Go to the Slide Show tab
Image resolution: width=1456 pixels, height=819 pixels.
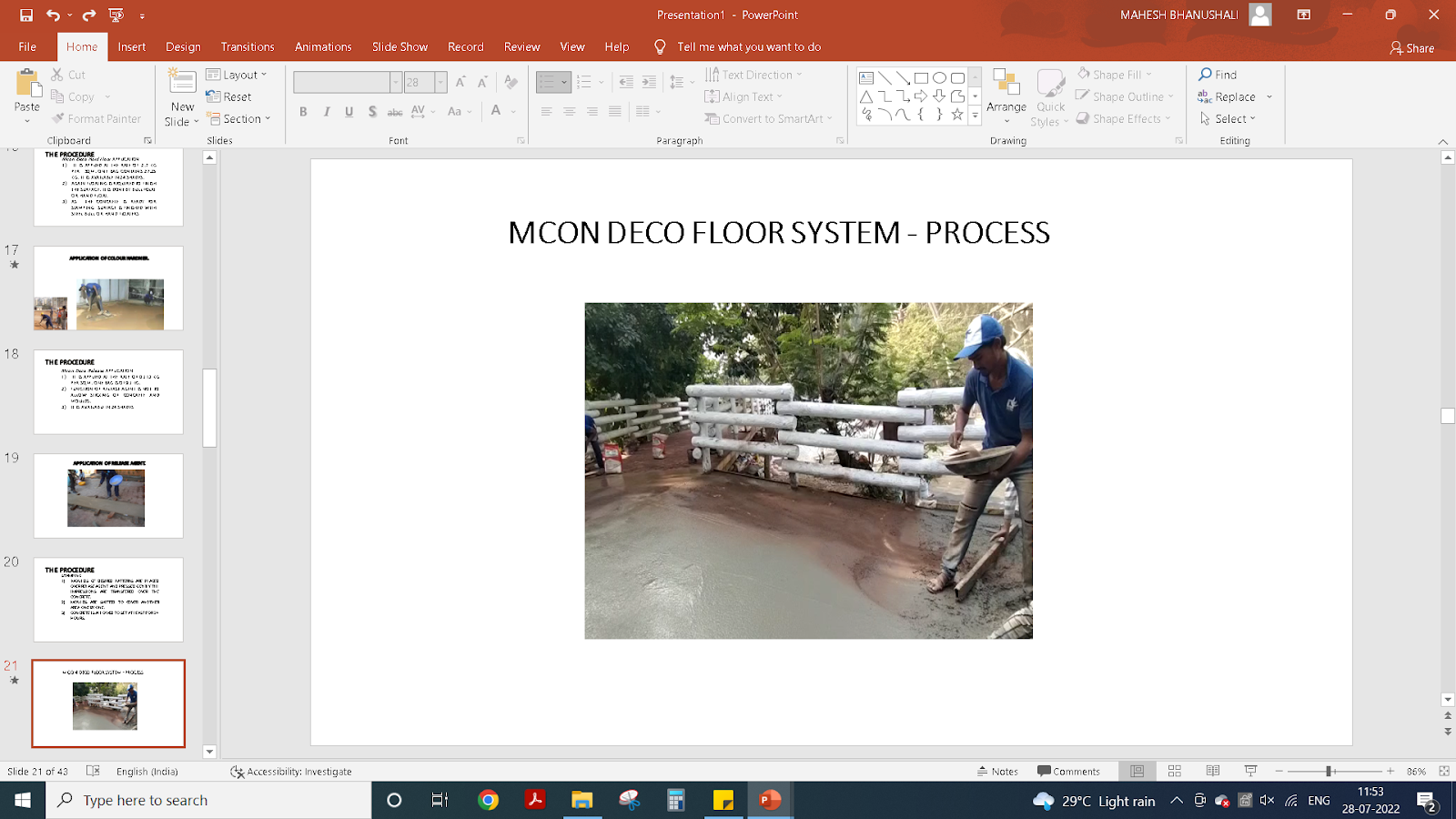[x=399, y=46]
